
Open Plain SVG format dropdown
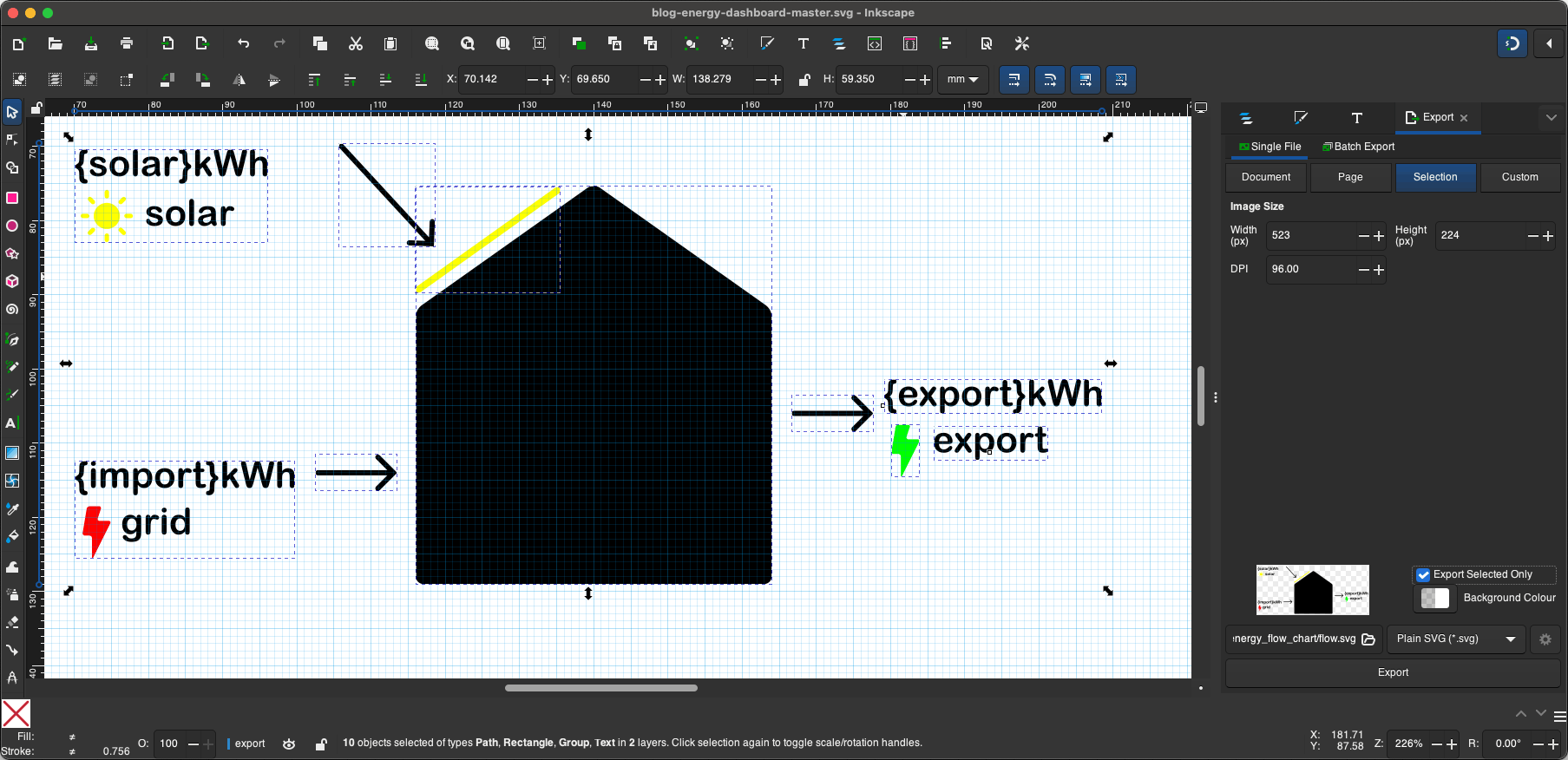click(1455, 639)
